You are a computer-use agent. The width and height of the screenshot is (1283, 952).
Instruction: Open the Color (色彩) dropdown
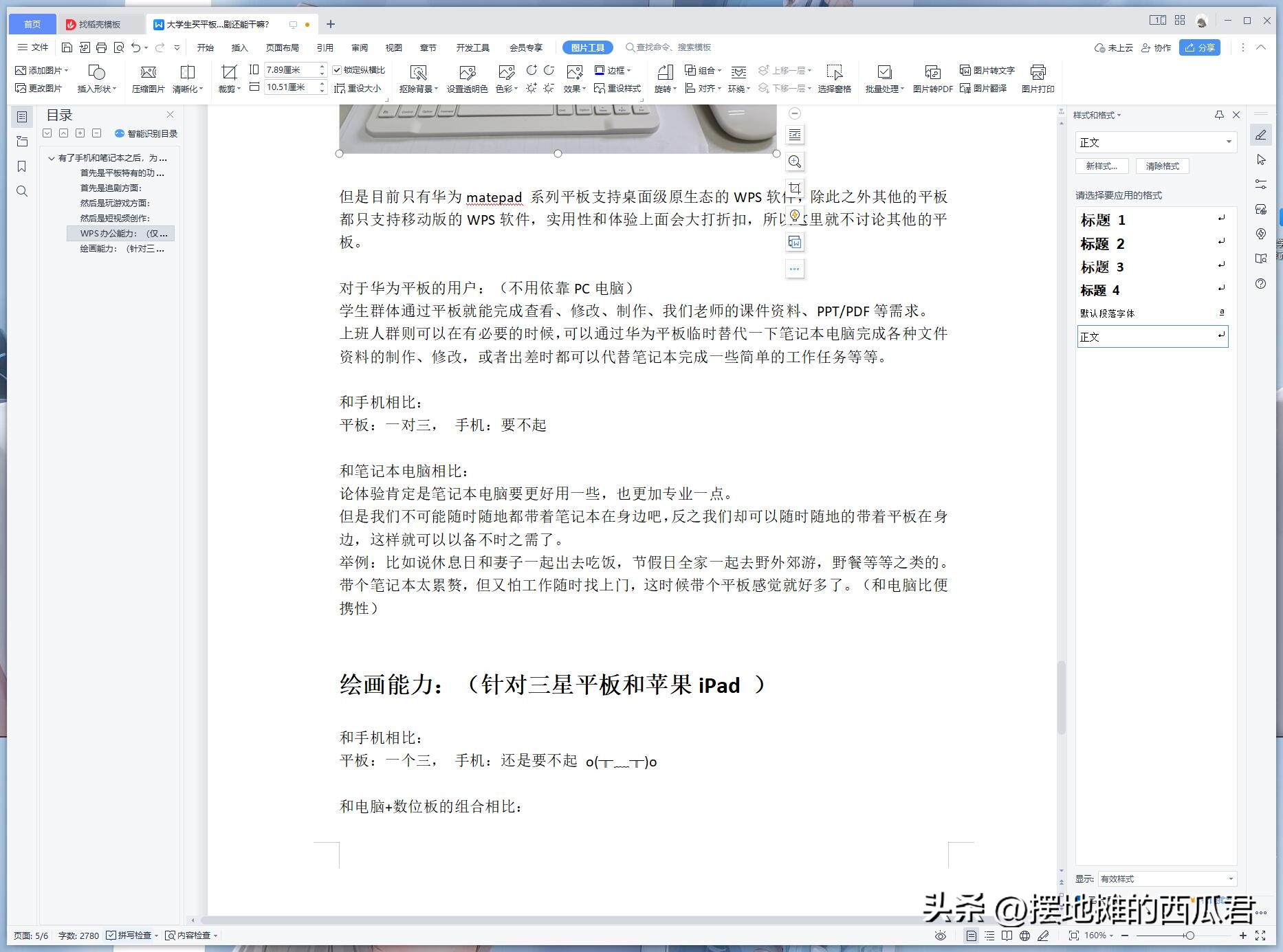click(506, 79)
